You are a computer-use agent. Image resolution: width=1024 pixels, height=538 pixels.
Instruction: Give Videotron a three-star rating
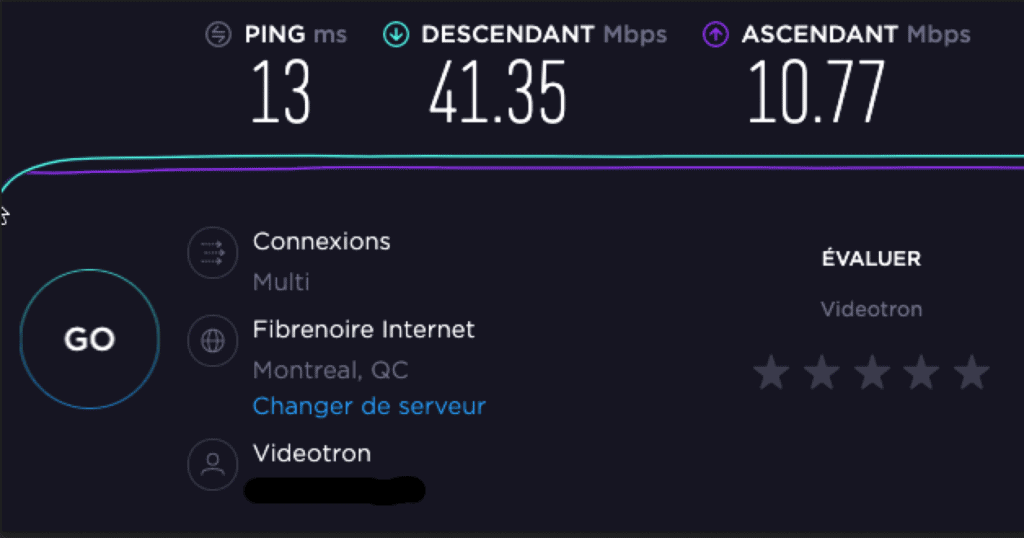872,372
